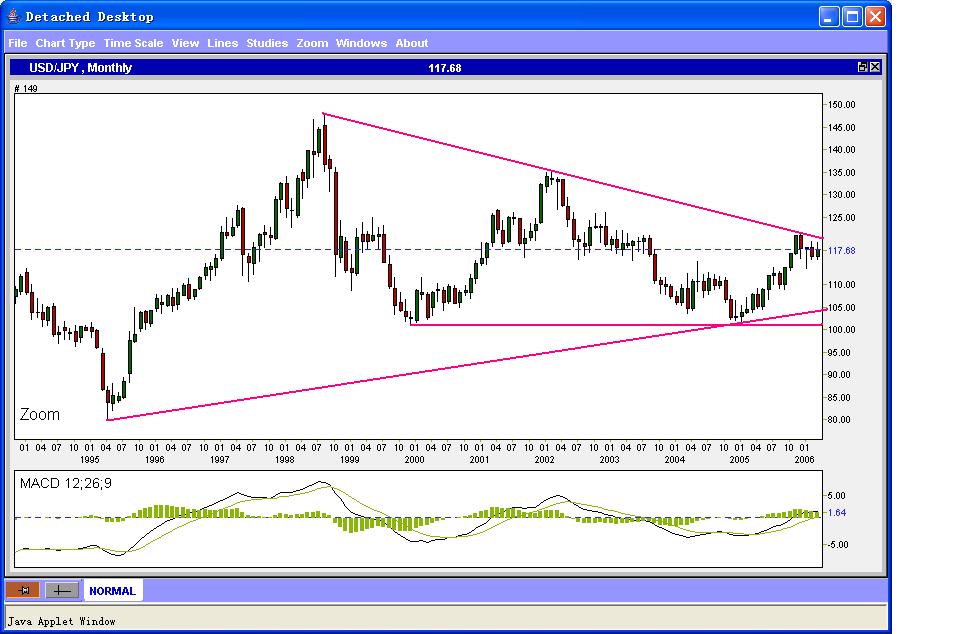
Task: Open the Time Scale menu
Action: pos(131,43)
